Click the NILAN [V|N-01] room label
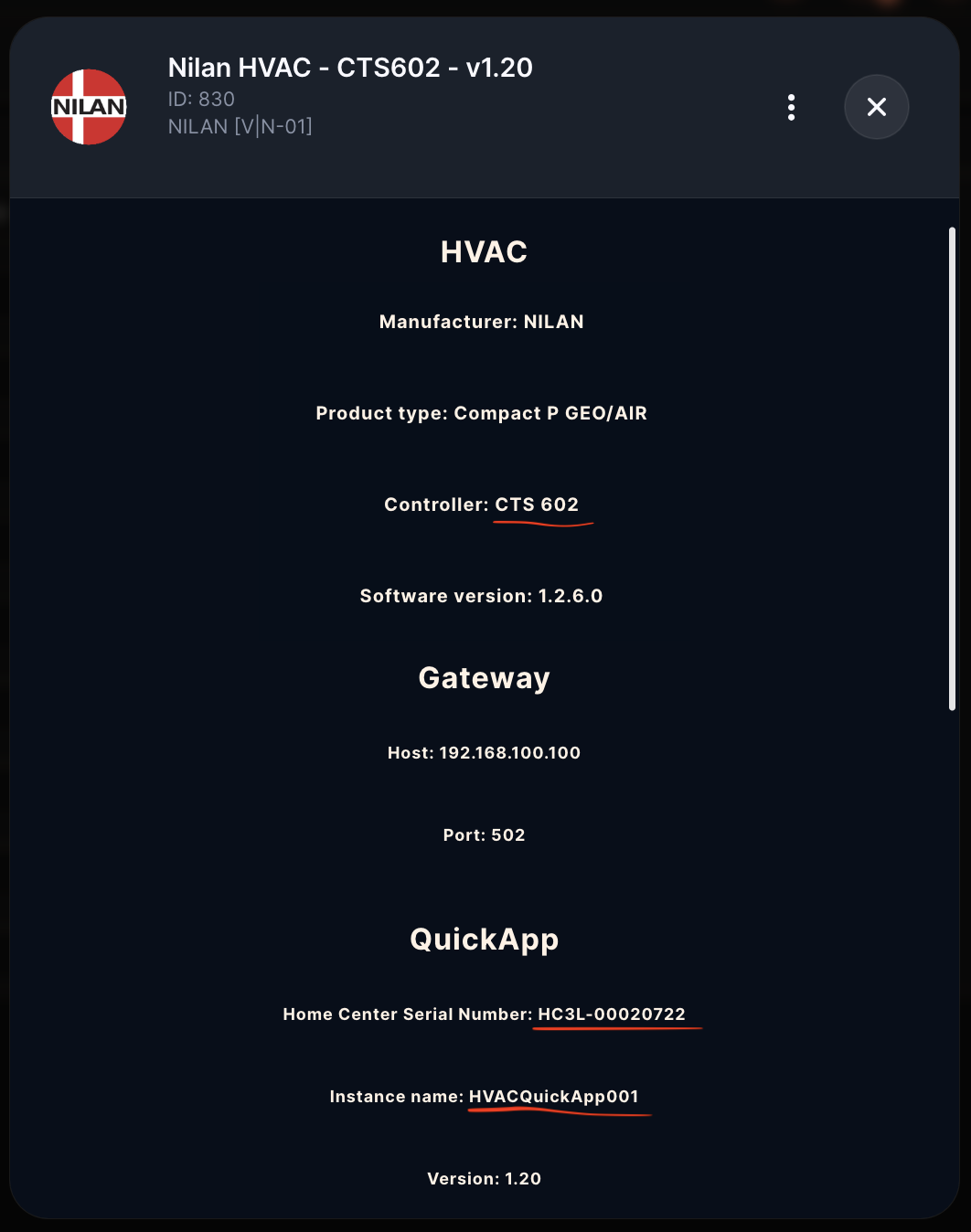The height and width of the screenshot is (1232, 971). click(x=240, y=126)
